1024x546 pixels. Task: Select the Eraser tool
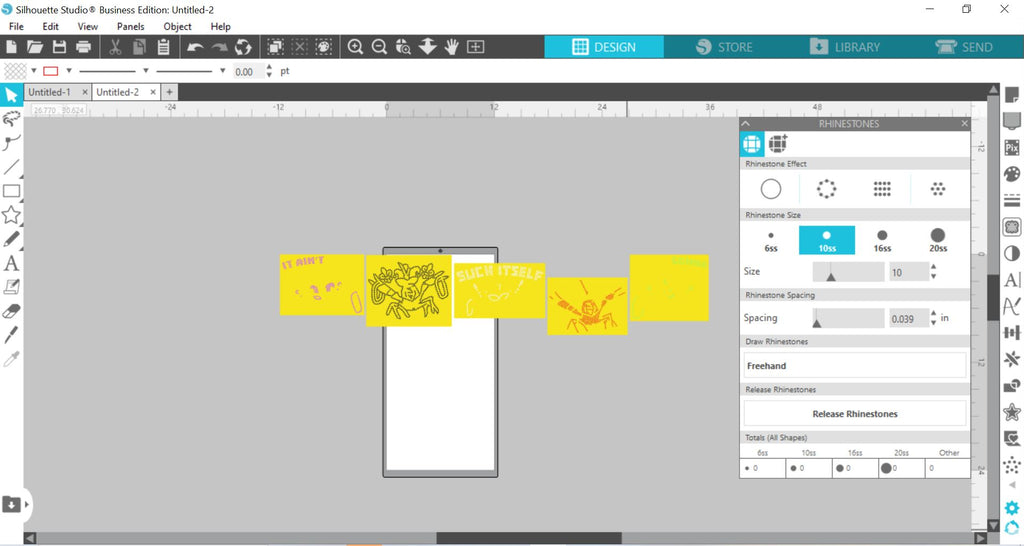(11, 311)
